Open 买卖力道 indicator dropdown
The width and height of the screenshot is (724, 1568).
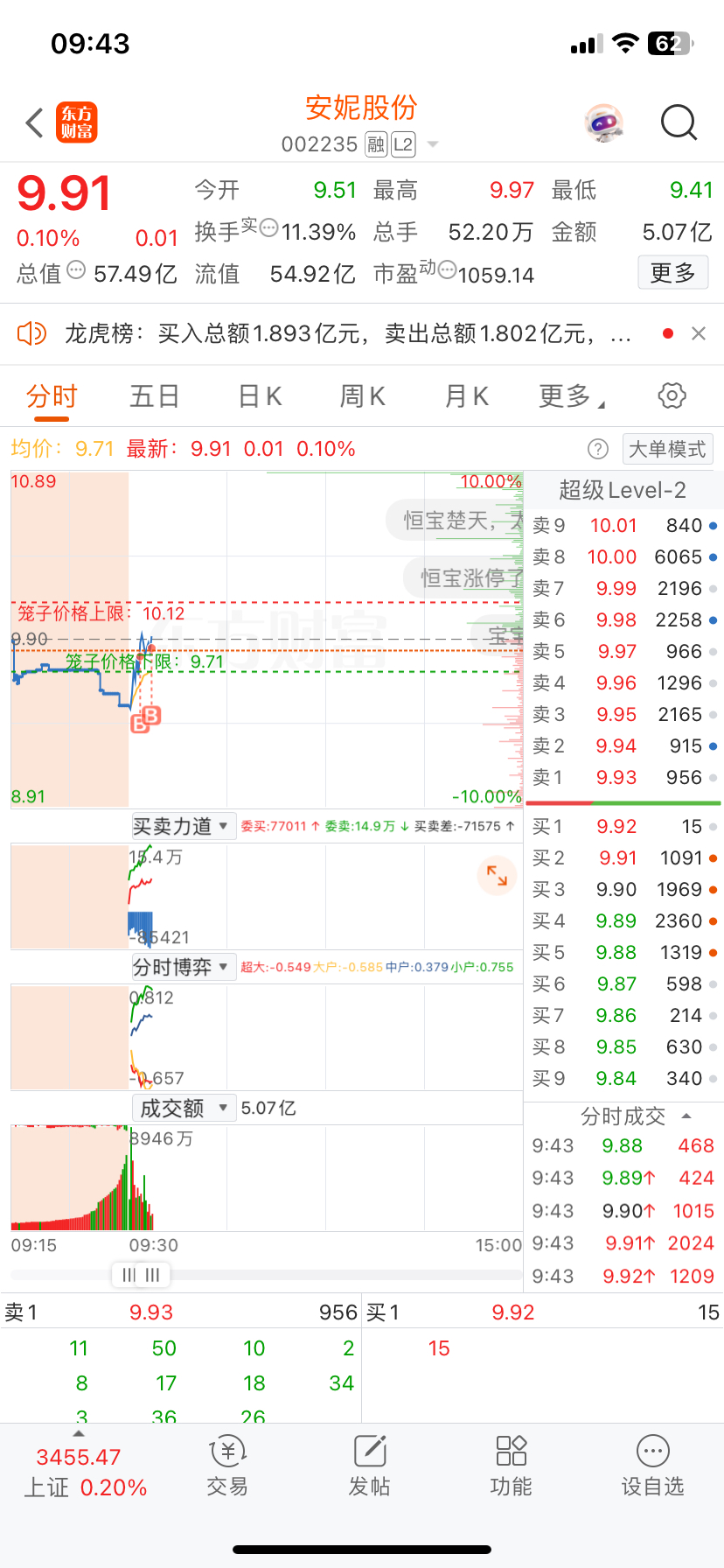pyautogui.click(x=183, y=826)
